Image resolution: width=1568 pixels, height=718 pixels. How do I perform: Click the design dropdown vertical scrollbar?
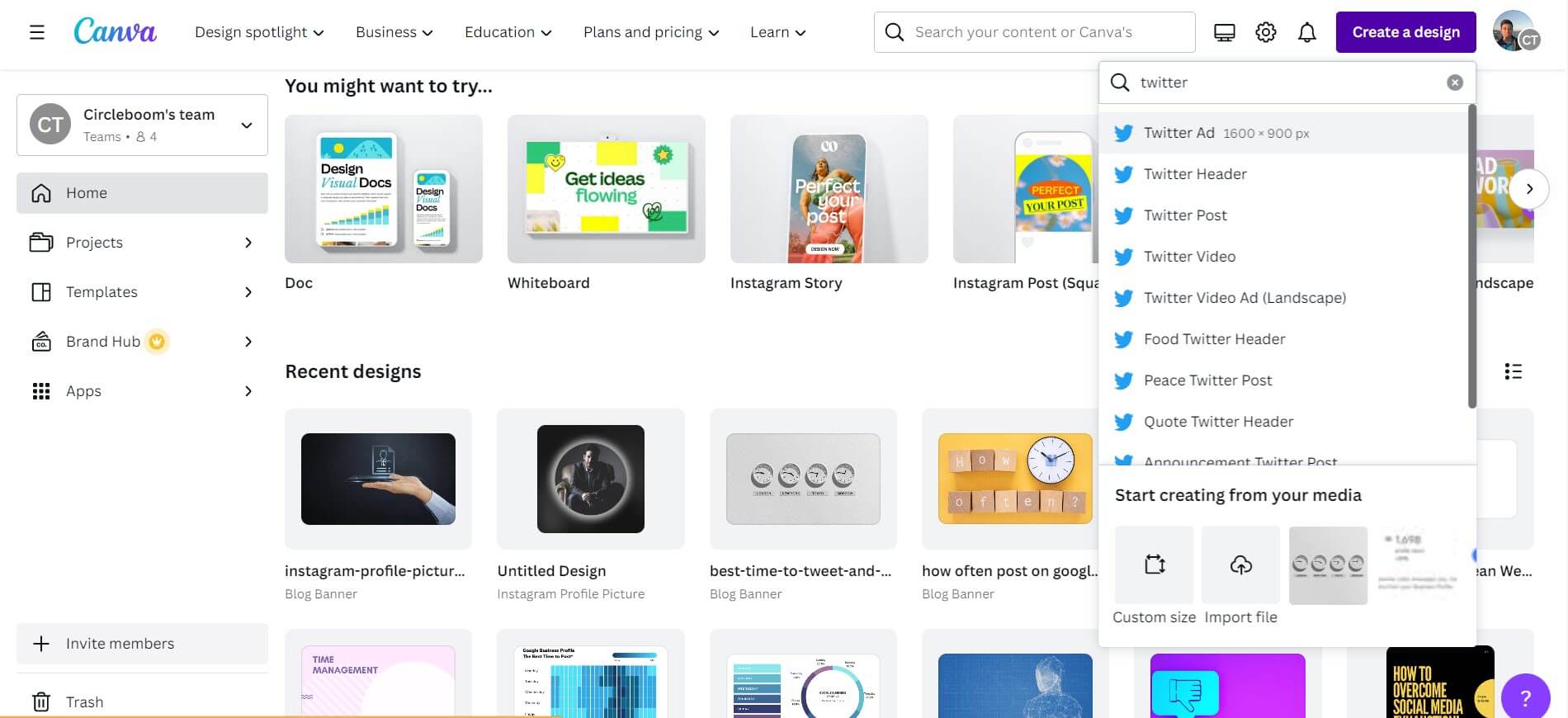(1472, 256)
